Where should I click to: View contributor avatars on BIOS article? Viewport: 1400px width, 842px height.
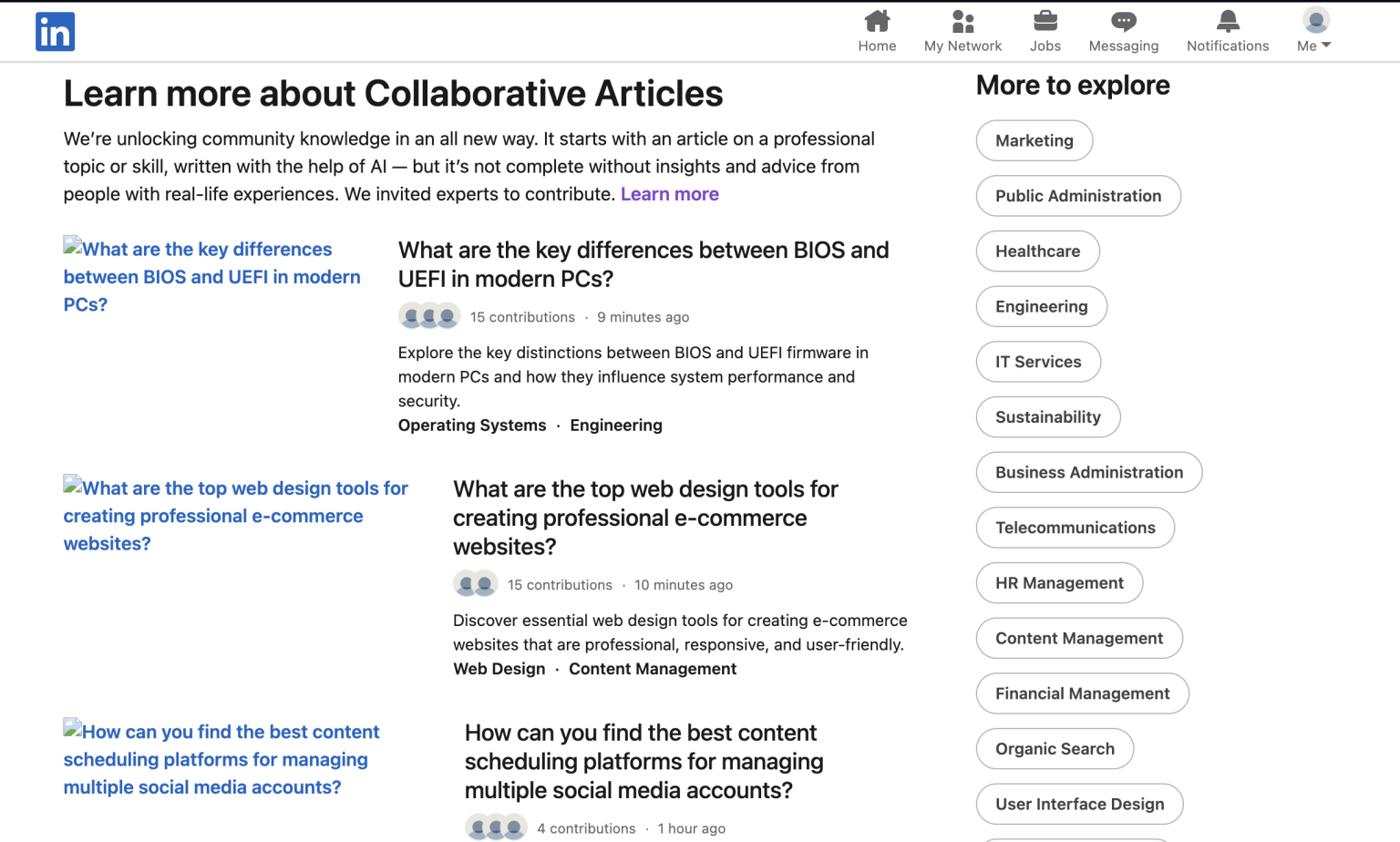click(x=429, y=316)
